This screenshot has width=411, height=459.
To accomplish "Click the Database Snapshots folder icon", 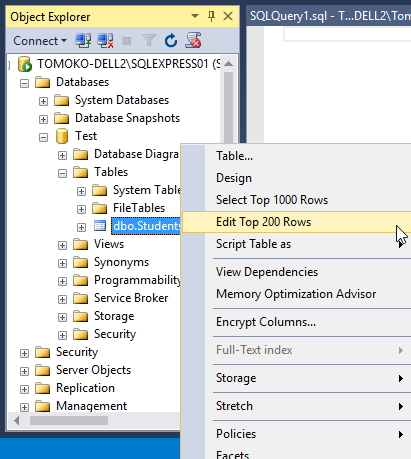I will point(62,118).
